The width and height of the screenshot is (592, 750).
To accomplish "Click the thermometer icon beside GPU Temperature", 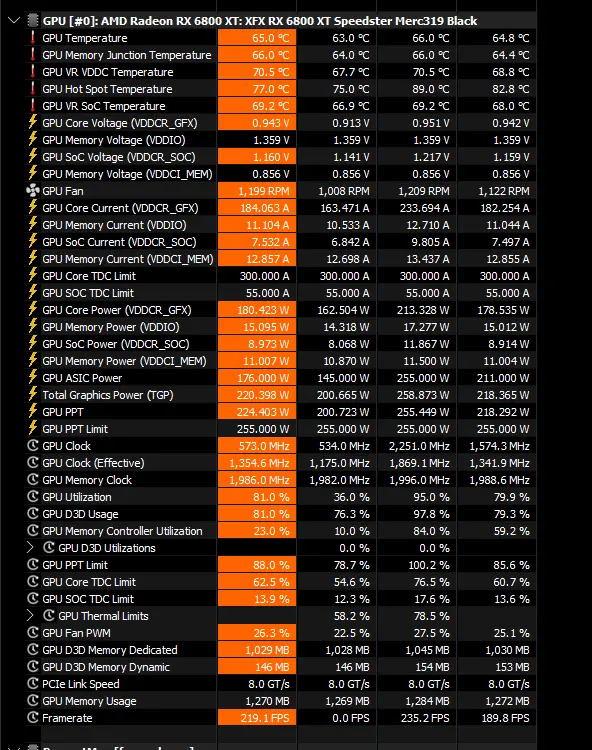I will coord(33,38).
